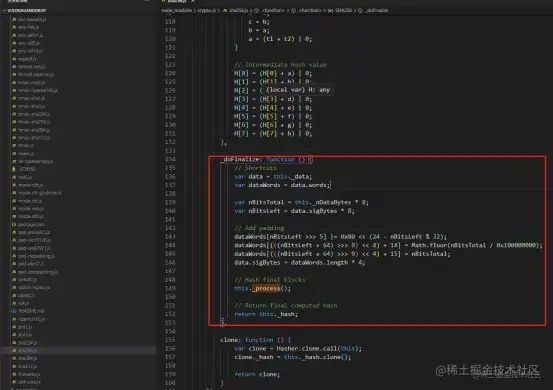
Task: Open pad-zeropadding.js in the file tree
Action: [38, 272]
